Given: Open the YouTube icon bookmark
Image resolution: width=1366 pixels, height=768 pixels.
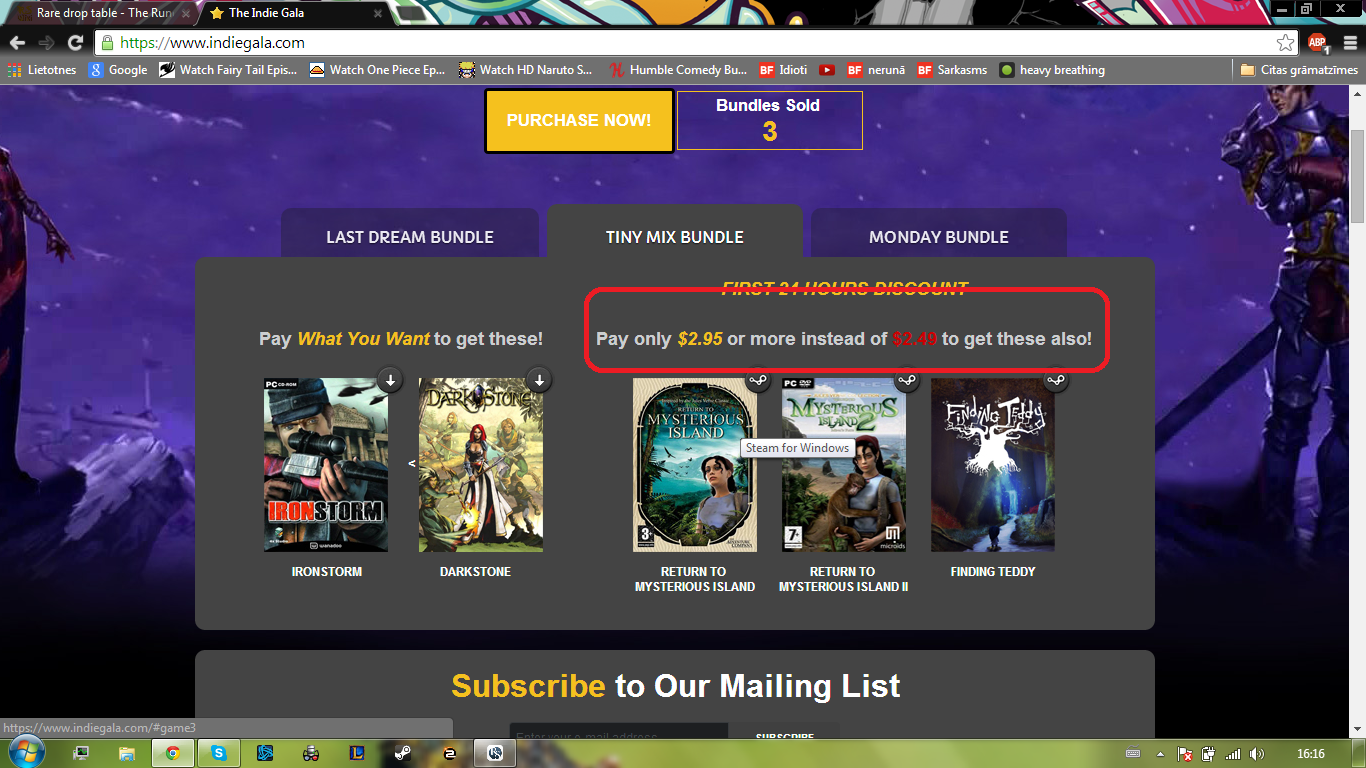Looking at the screenshot, I should point(827,70).
